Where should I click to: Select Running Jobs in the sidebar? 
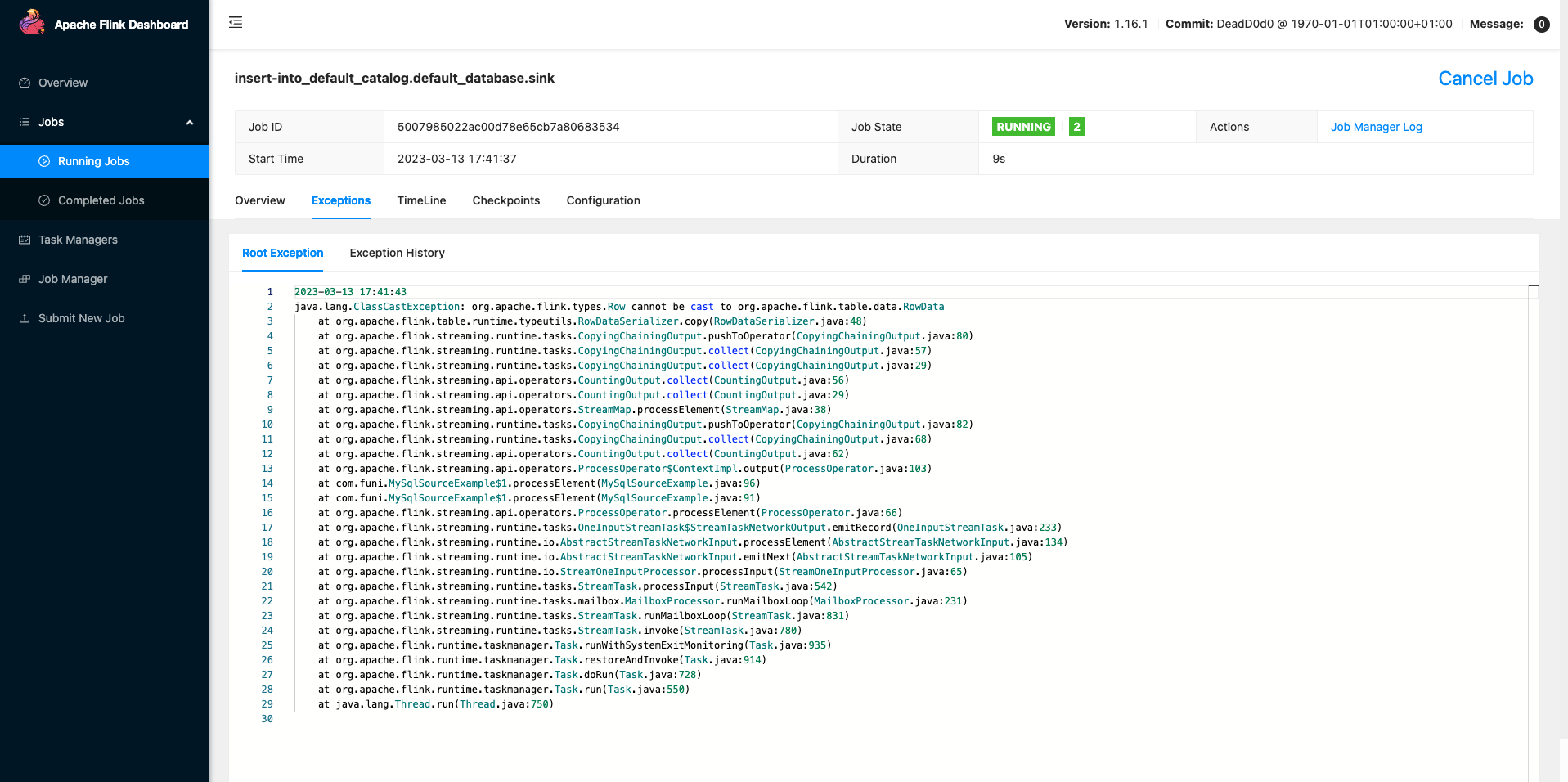pos(104,161)
